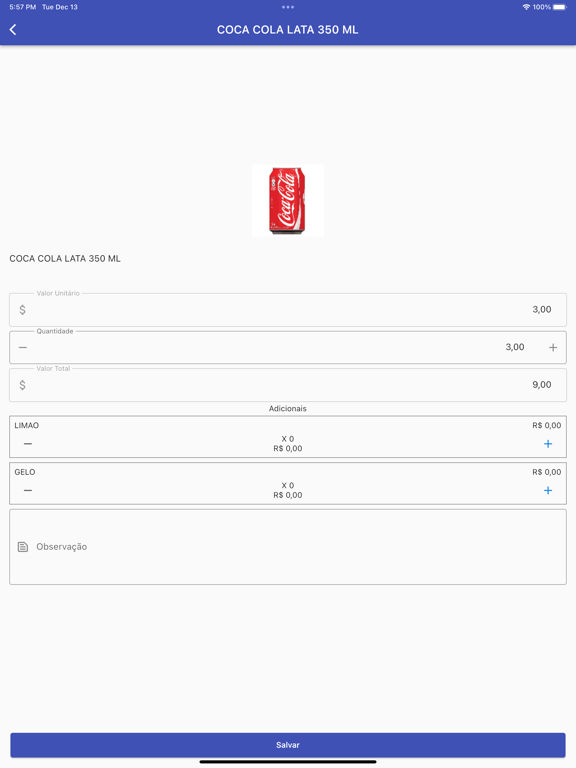Remove one LIMAO with minus icon
This screenshot has height=768, width=576.
pos(28,444)
